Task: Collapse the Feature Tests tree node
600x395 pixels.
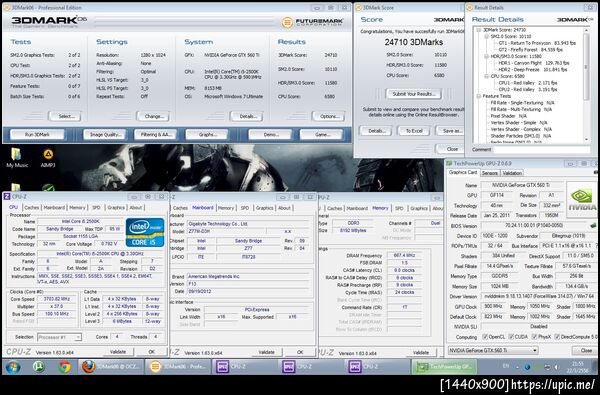Action: (x=478, y=96)
